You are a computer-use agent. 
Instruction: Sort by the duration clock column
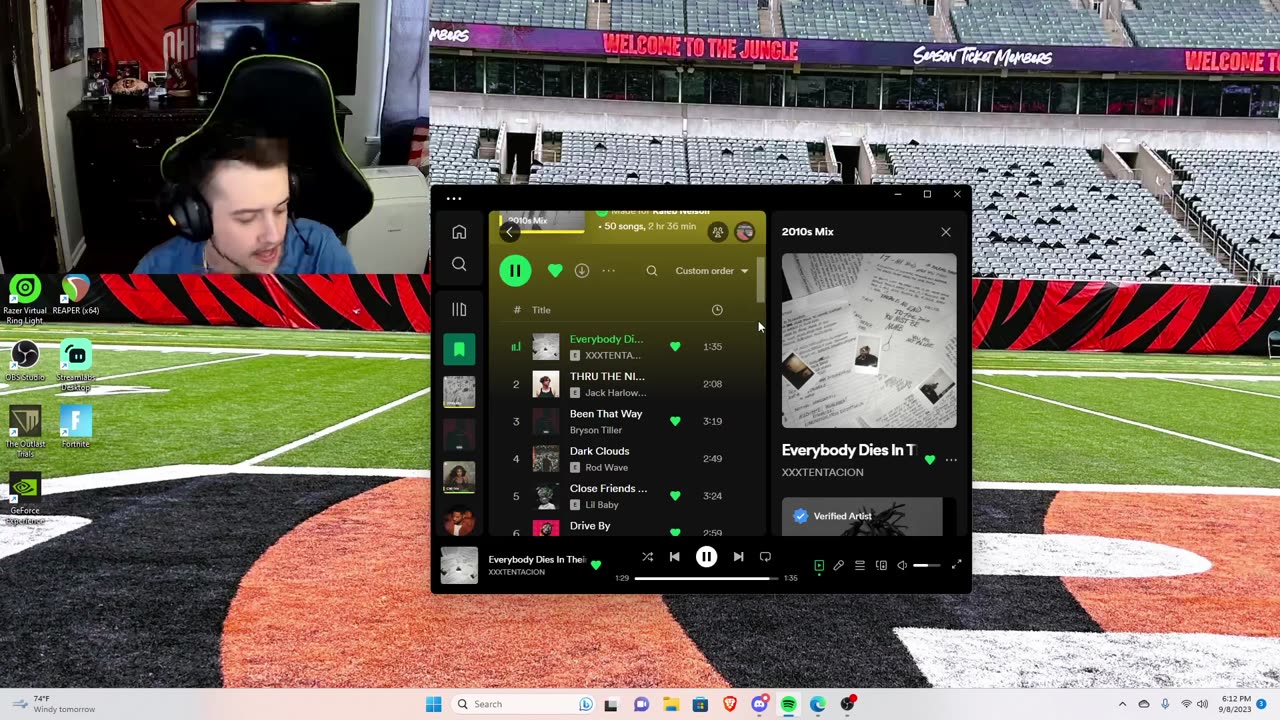point(717,310)
